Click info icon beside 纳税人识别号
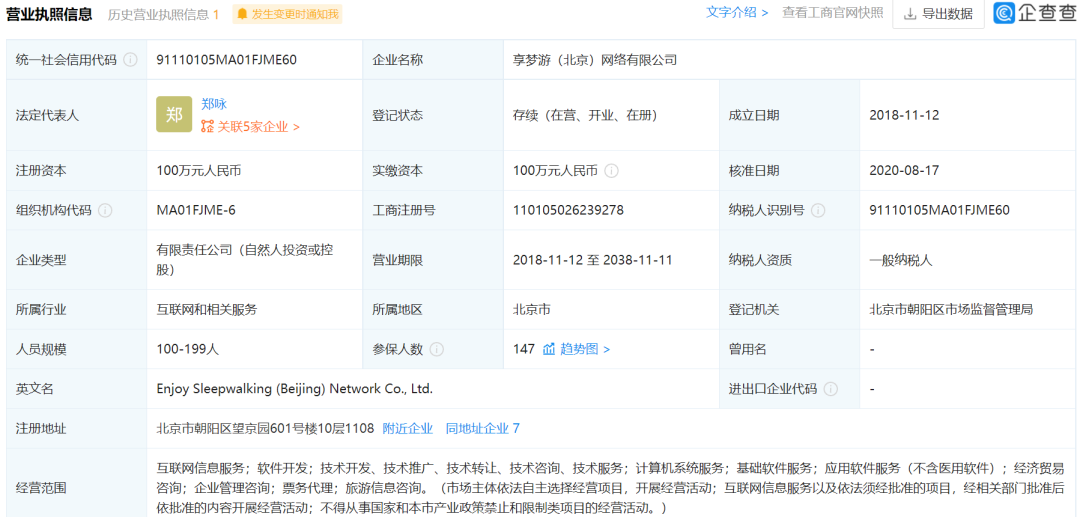 [818, 211]
